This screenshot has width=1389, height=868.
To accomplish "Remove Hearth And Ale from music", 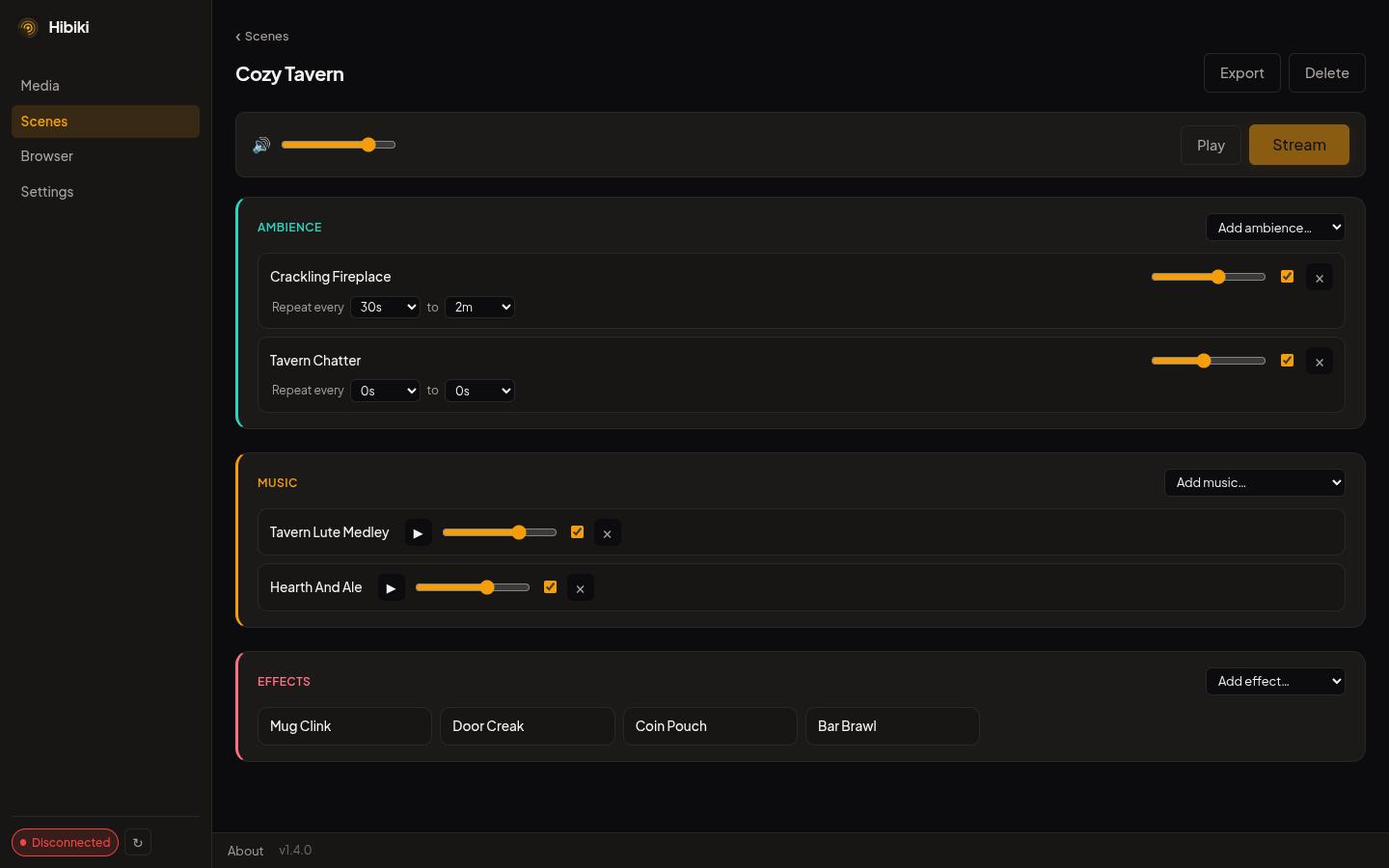I will (x=580, y=588).
